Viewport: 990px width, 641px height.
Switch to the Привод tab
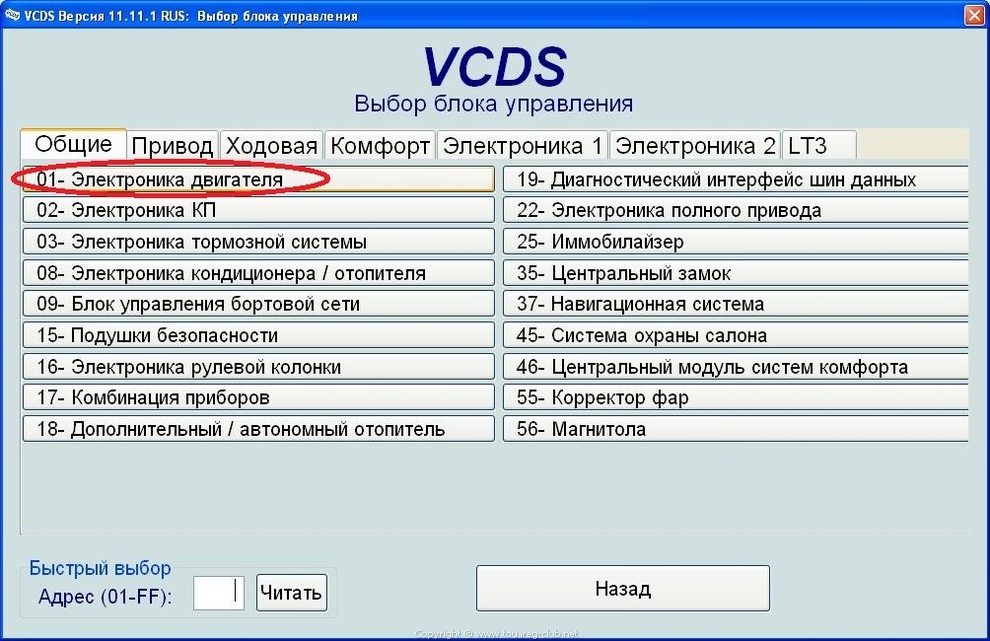172,146
